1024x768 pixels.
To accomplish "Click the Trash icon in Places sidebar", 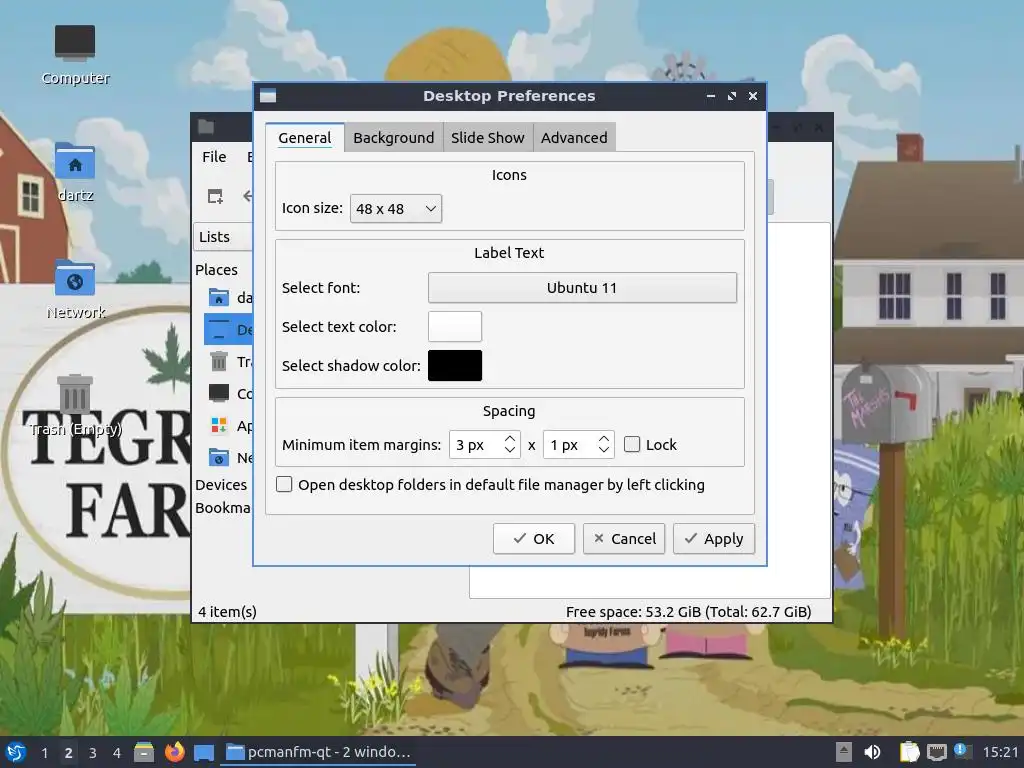I will coord(219,361).
